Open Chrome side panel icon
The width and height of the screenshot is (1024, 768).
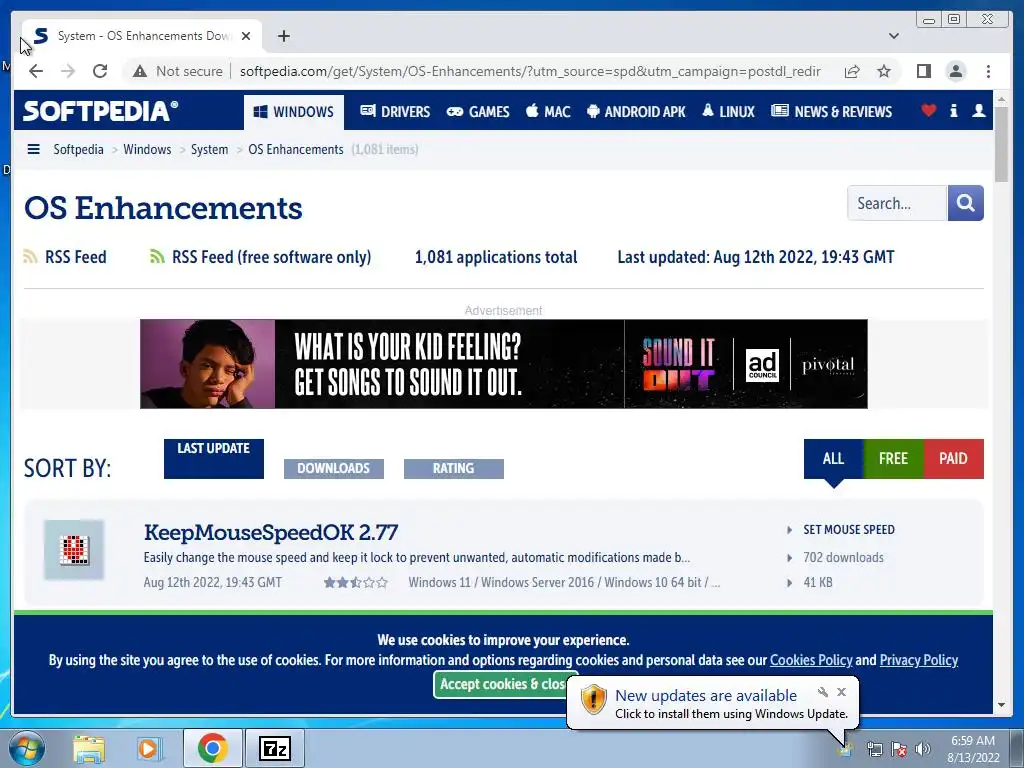(923, 71)
